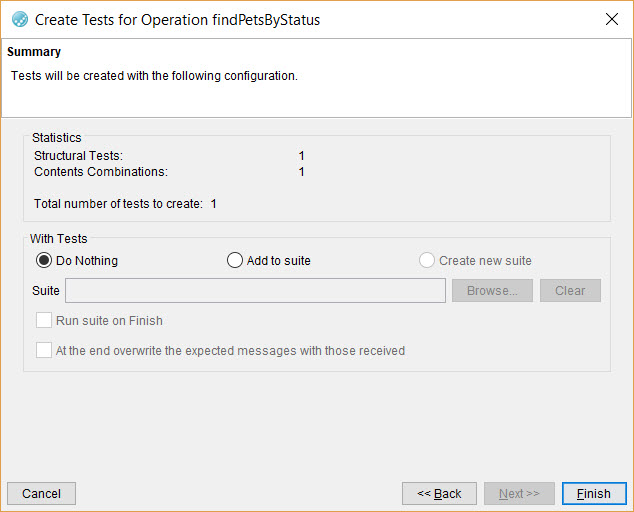The height and width of the screenshot is (512, 634).
Task: Click the Summary heading text
Action: coord(34,52)
